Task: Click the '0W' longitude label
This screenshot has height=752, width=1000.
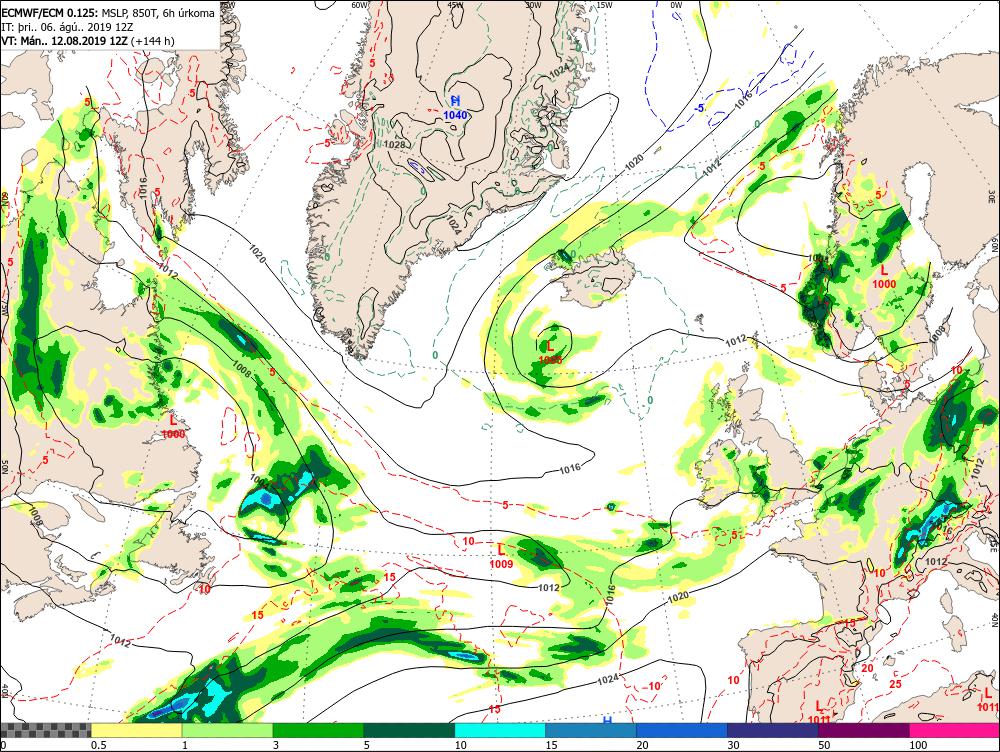Action: click(x=675, y=5)
